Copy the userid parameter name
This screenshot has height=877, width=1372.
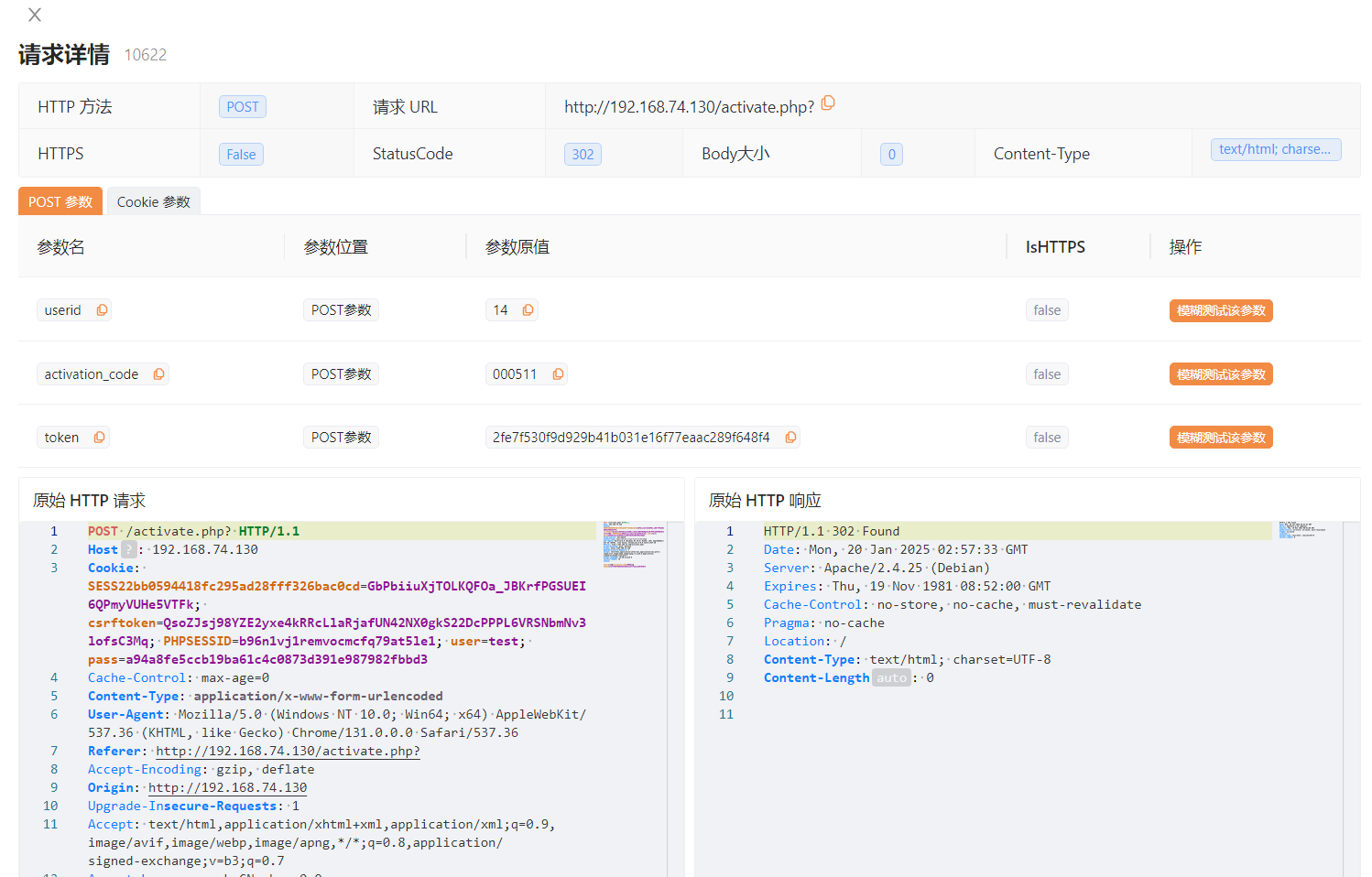click(102, 310)
